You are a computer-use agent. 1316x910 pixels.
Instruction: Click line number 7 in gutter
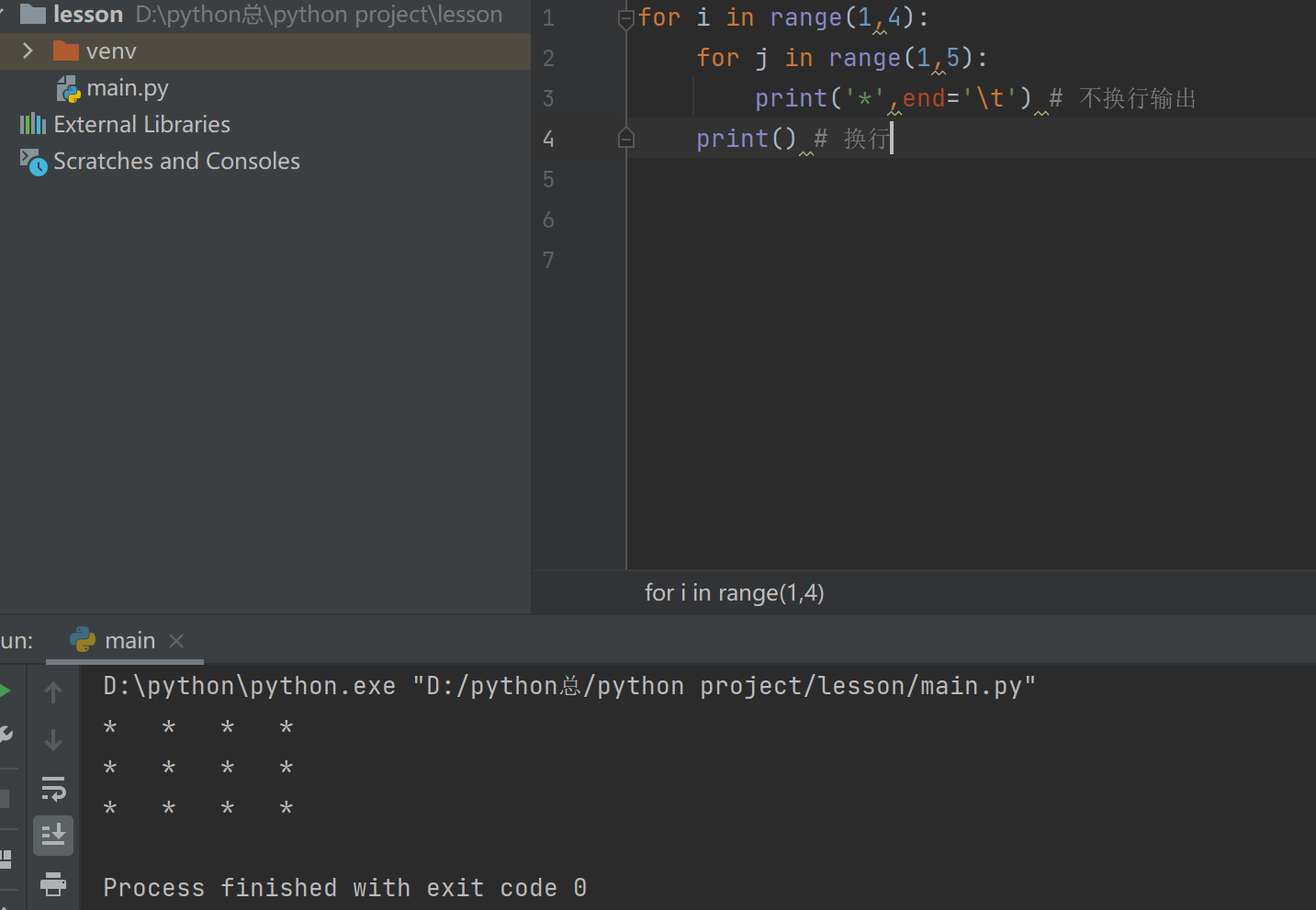[548, 260]
